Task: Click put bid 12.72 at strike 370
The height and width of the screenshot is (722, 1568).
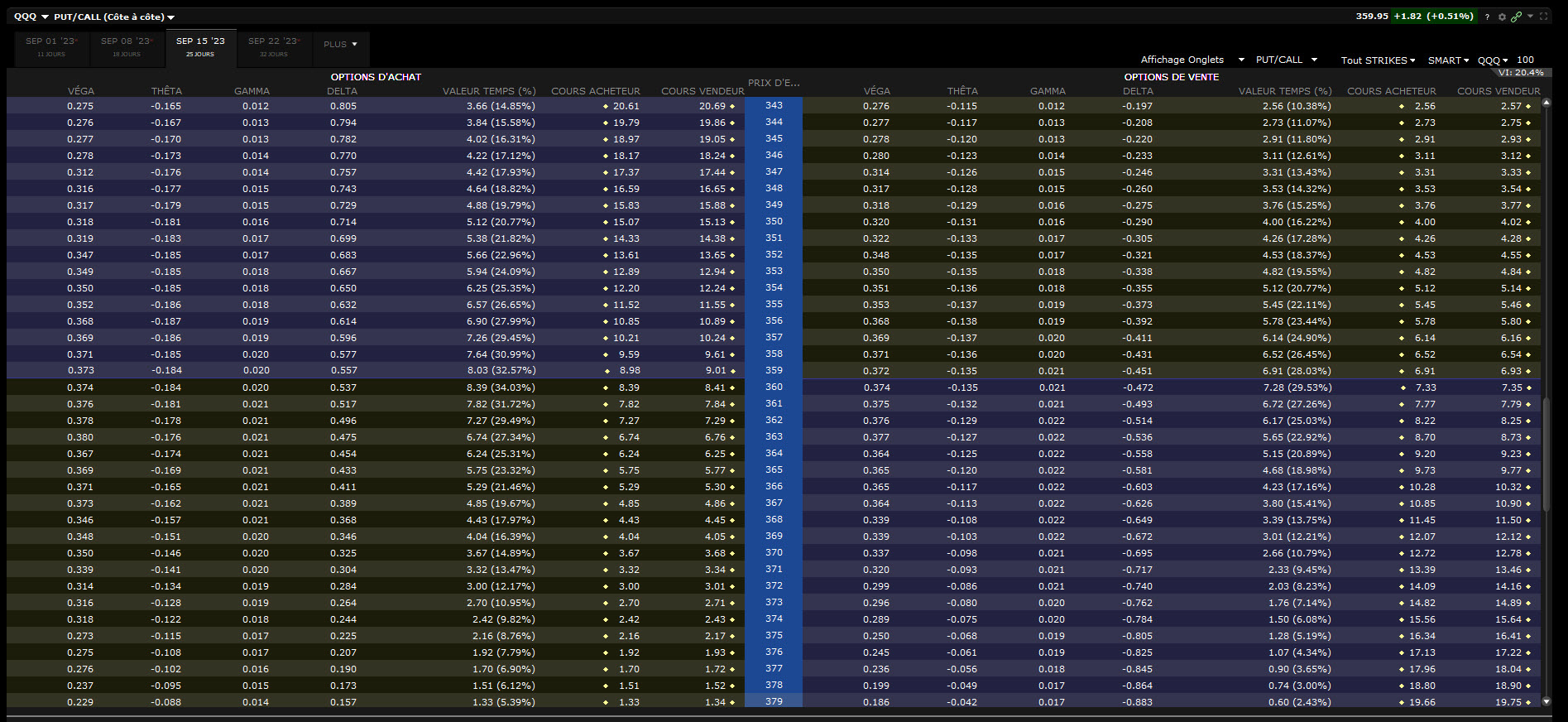Action: [1422, 553]
